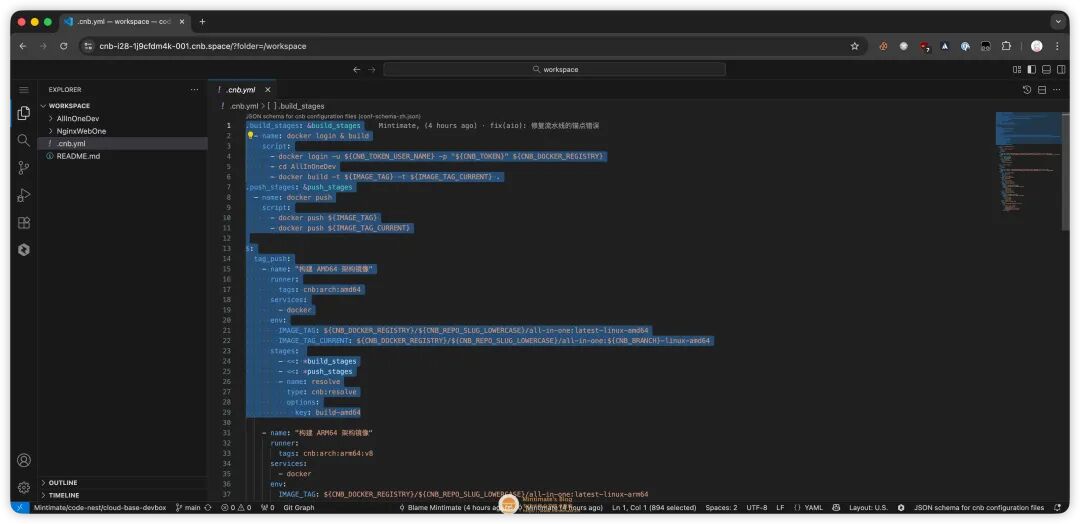Open the Source Control view
Screen dimensions: 1080x524
[x=24, y=167]
